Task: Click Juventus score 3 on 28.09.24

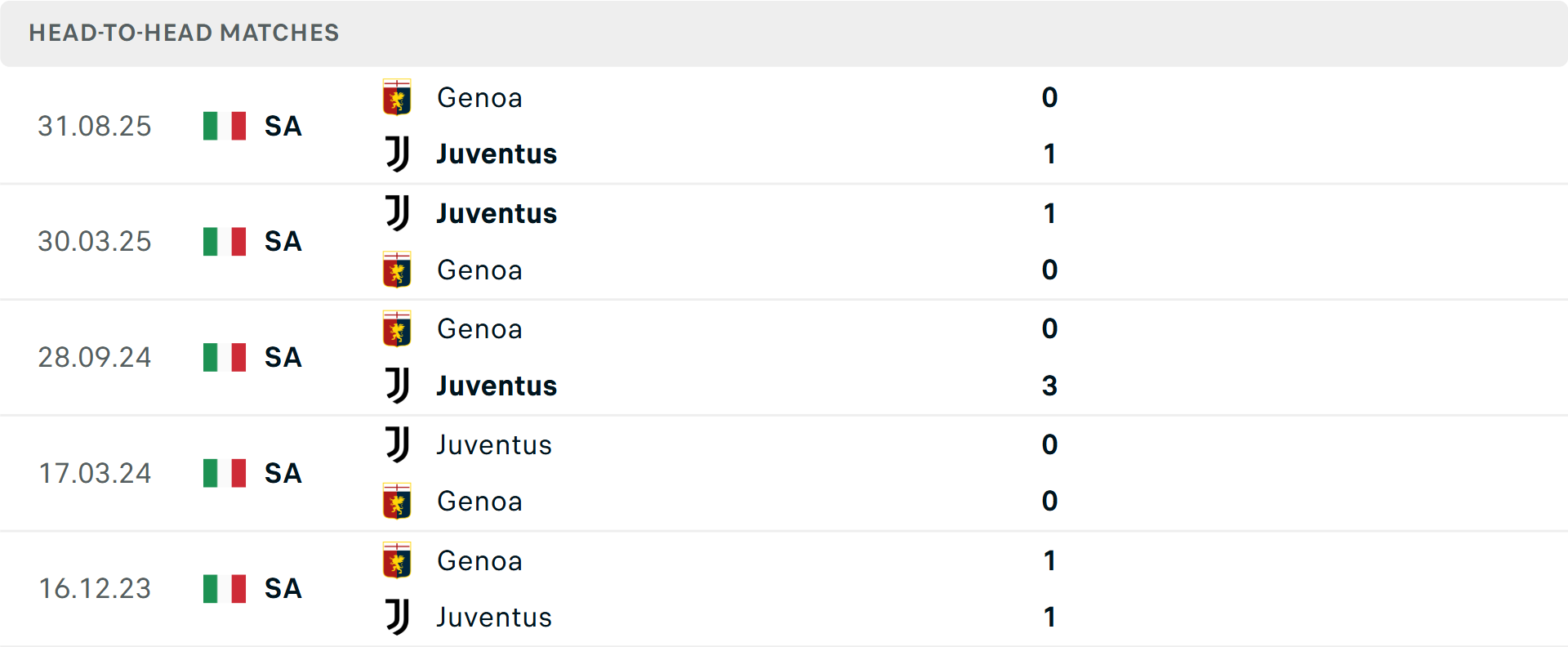Action: tap(1049, 386)
